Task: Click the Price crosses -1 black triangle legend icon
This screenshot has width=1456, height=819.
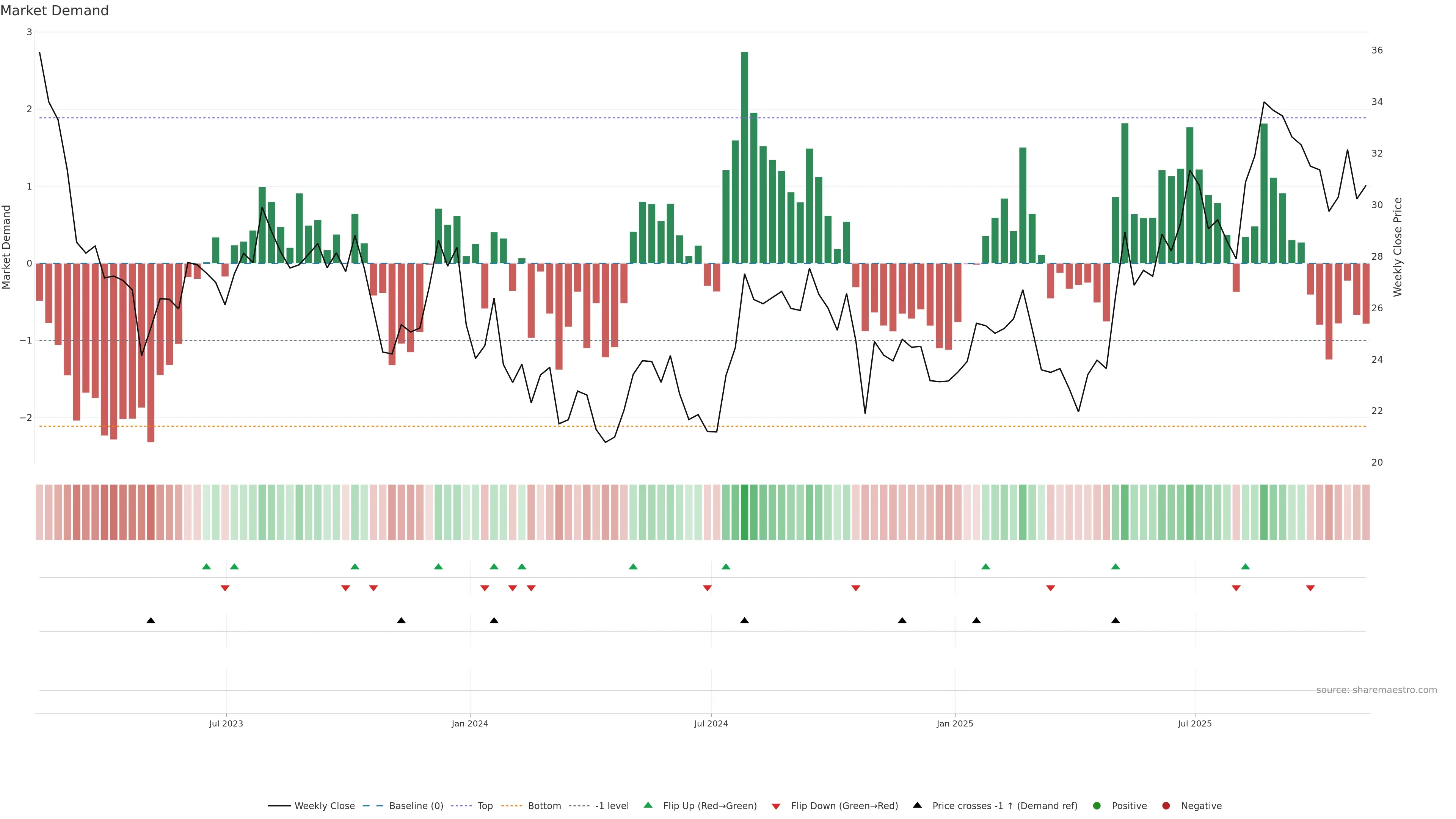Action: (x=917, y=805)
